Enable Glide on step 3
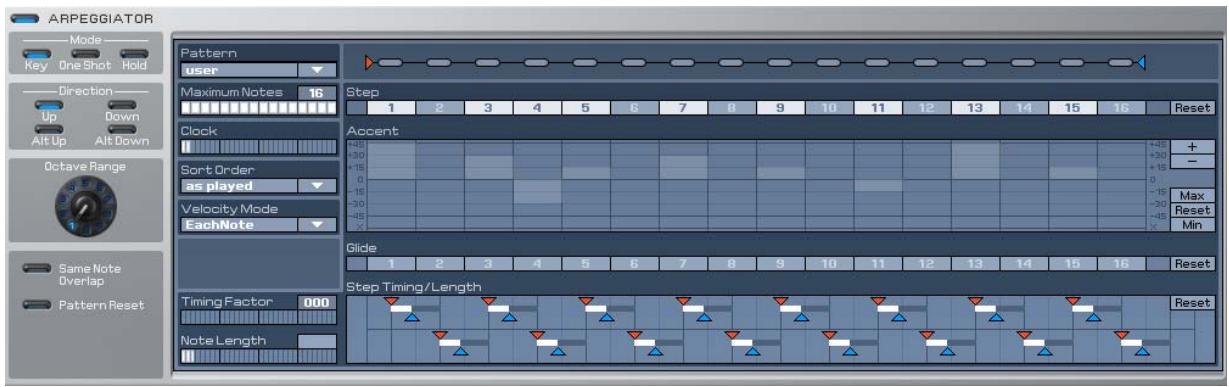 click(x=490, y=264)
